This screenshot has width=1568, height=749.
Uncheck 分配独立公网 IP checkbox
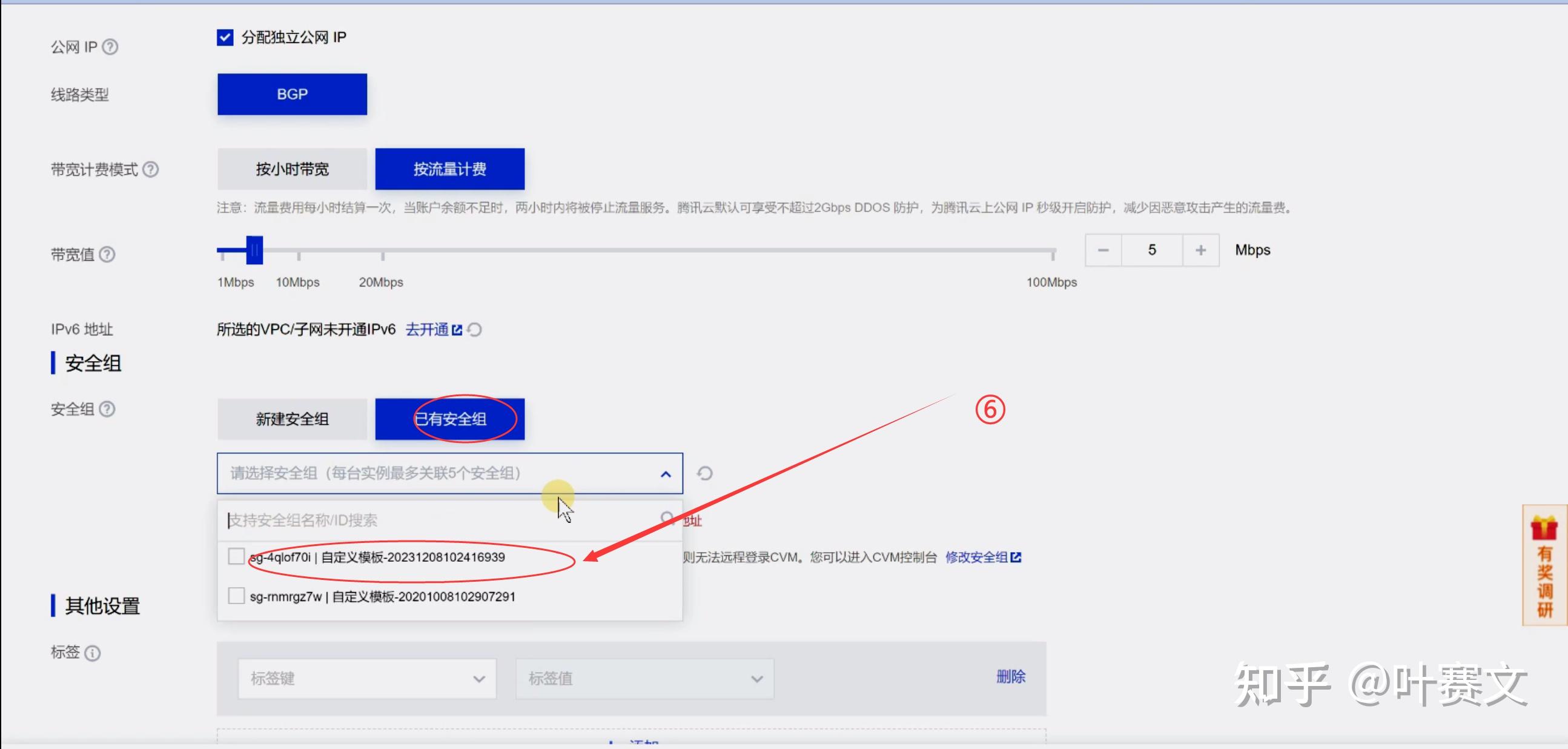click(x=225, y=37)
